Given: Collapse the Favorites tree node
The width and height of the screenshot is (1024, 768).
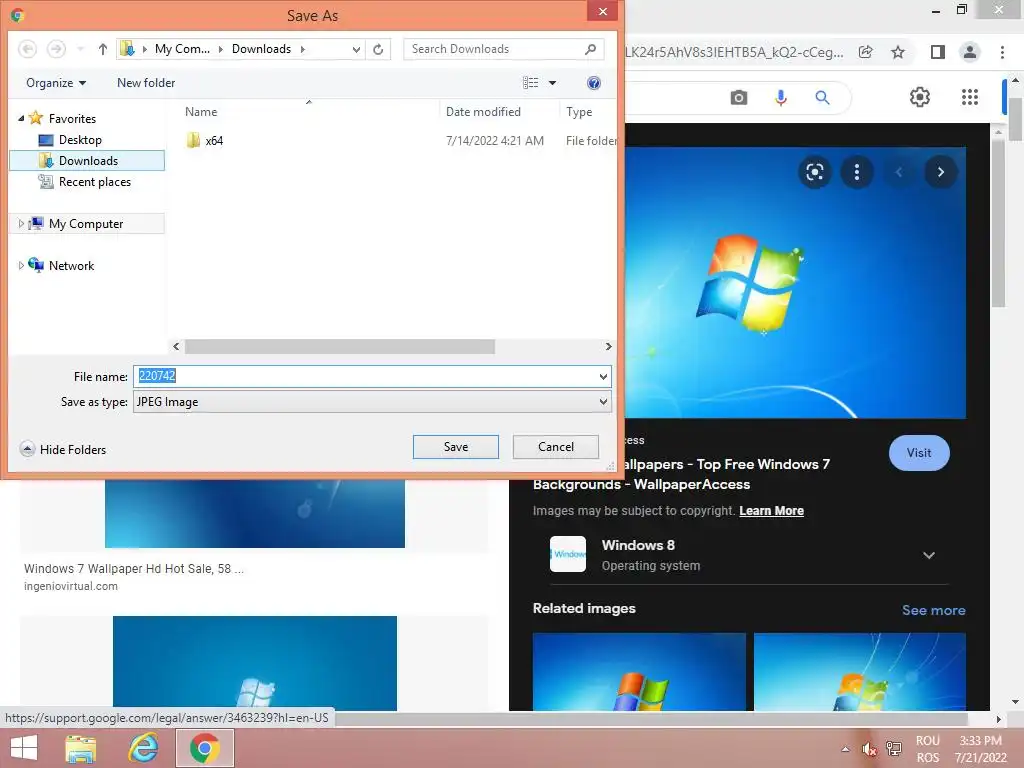Looking at the screenshot, I should [21, 119].
